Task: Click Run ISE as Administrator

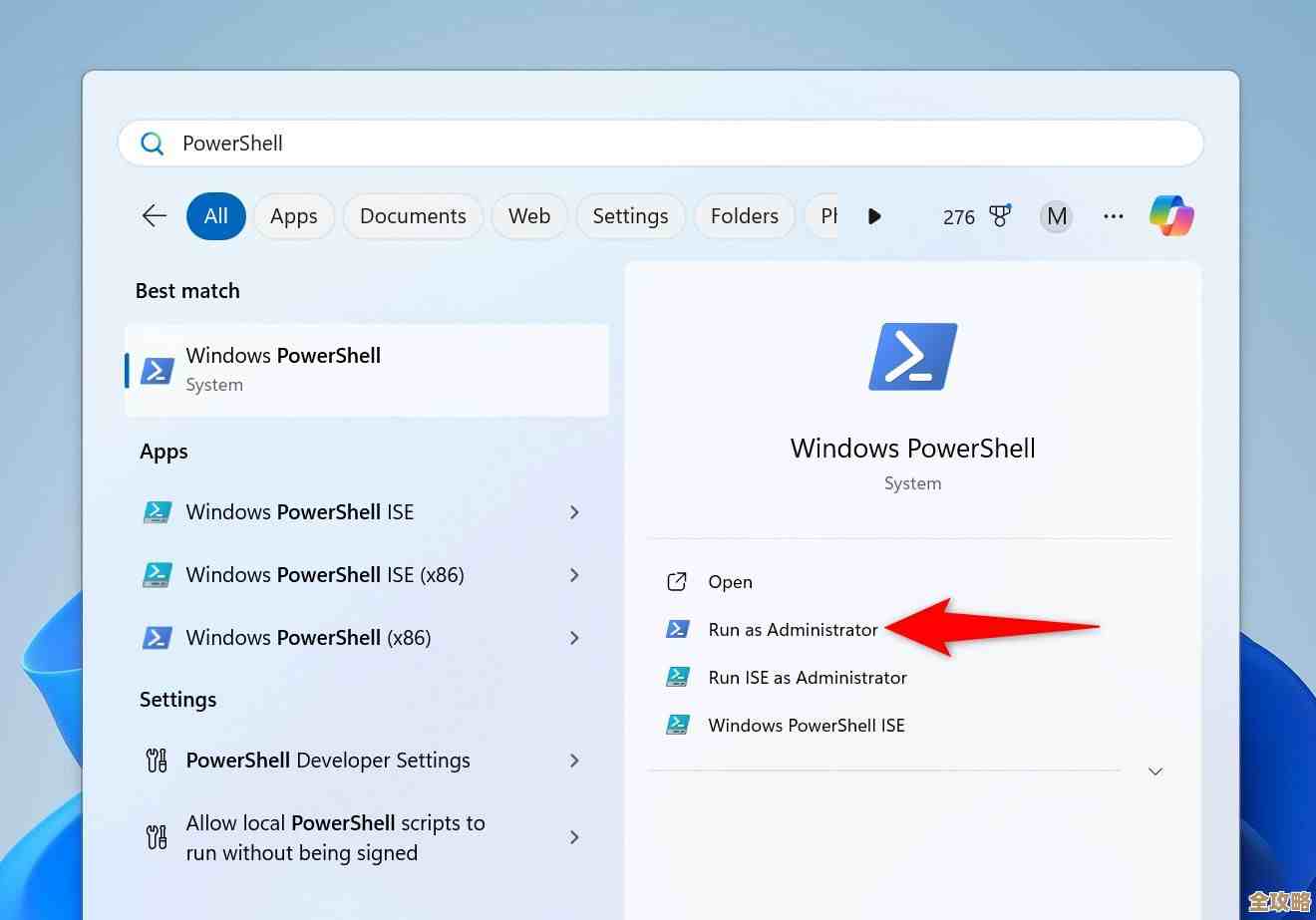Action: click(x=808, y=677)
